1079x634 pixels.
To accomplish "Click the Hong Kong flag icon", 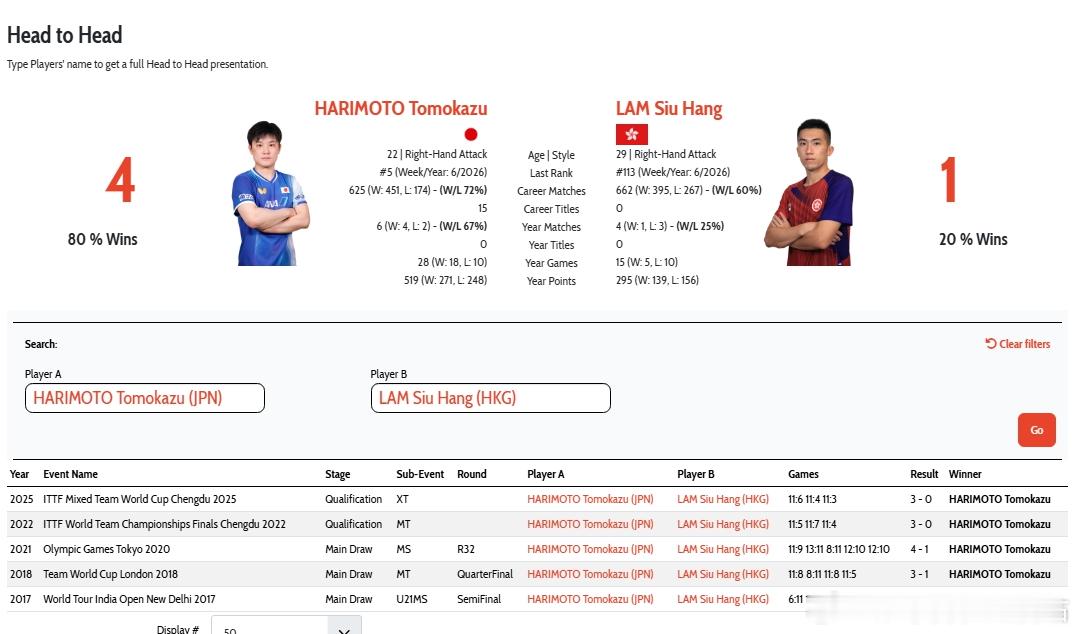I will click(x=632, y=134).
